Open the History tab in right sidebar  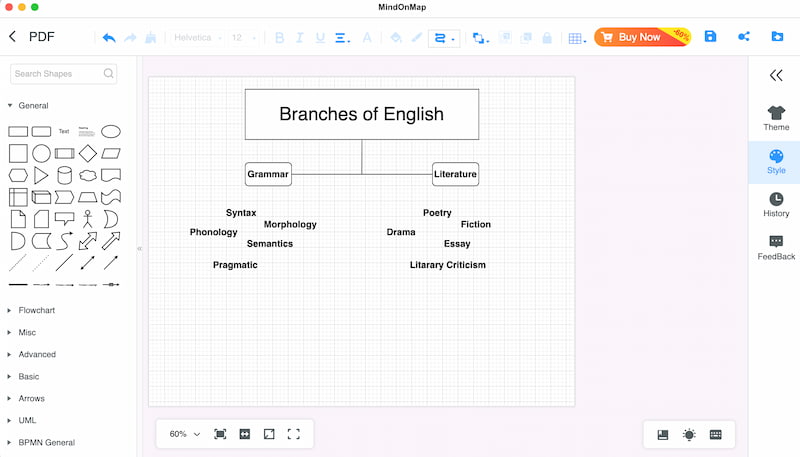pos(776,205)
